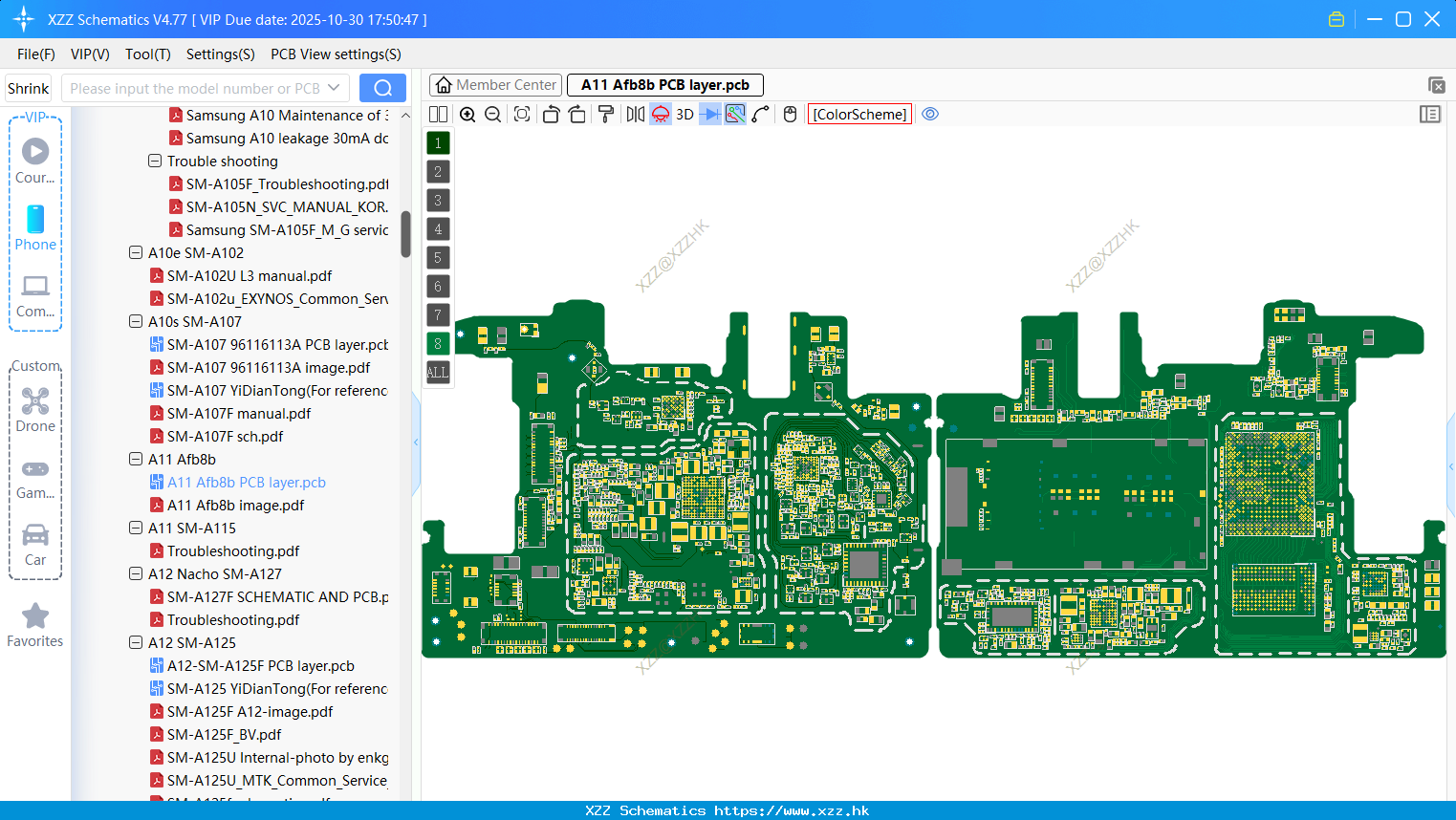Collapse A11 Afb8b folder
The height and width of the screenshot is (820, 1456).
pyautogui.click(x=136, y=459)
